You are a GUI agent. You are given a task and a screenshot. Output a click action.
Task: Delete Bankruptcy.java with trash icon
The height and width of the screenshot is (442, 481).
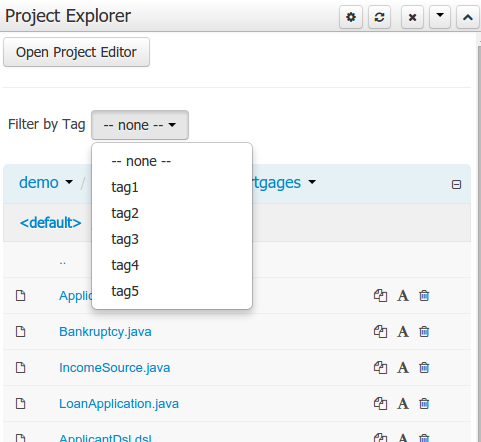click(x=424, y=332)
